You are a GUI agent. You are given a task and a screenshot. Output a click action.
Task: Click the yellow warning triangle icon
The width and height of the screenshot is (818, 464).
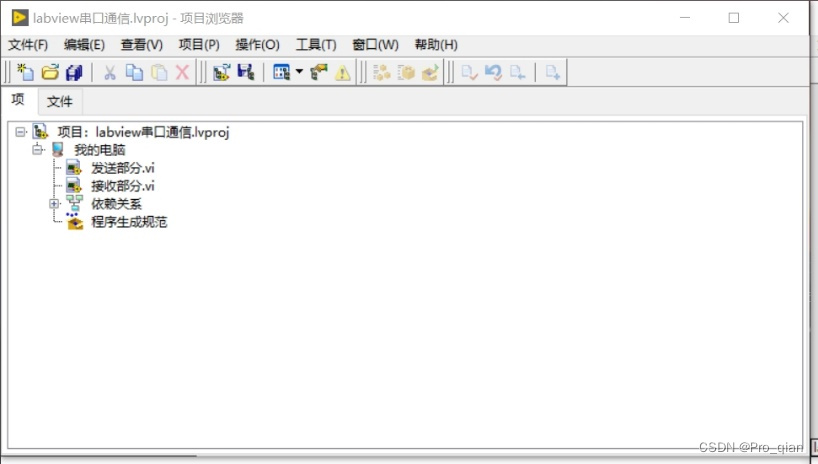[x=343, y=72]
